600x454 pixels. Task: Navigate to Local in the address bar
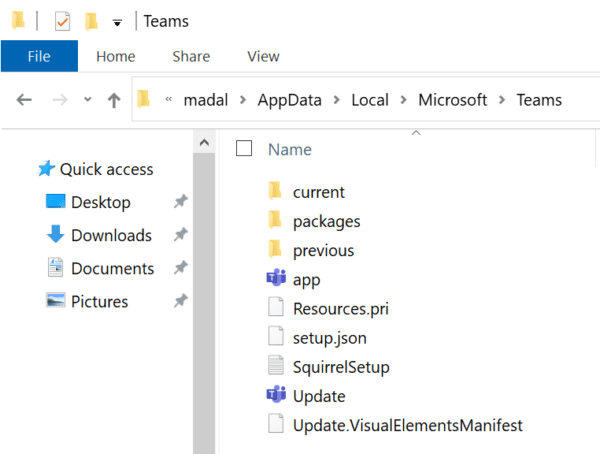(370, 100)
